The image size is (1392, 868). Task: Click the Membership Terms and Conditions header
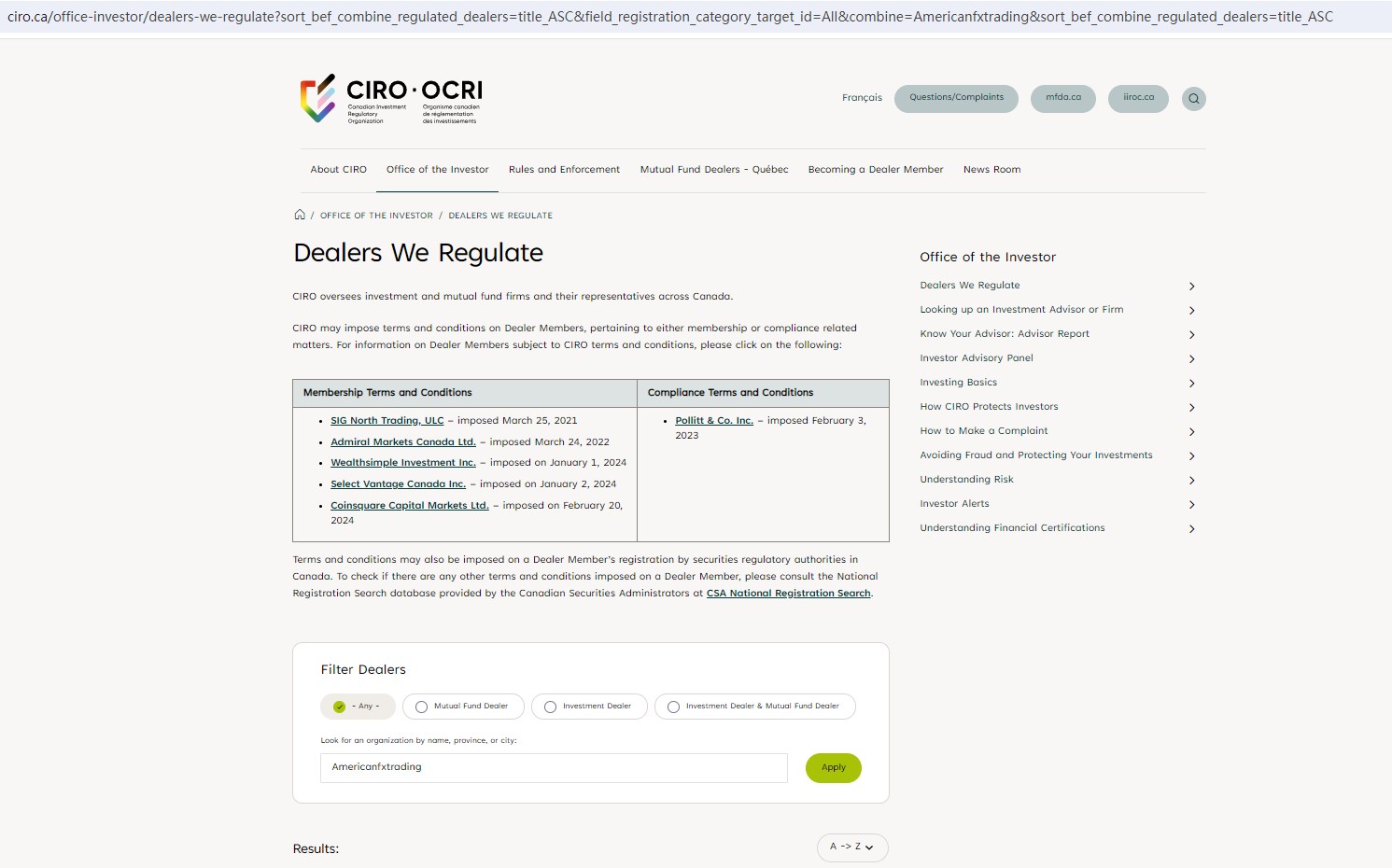[387, 393]
